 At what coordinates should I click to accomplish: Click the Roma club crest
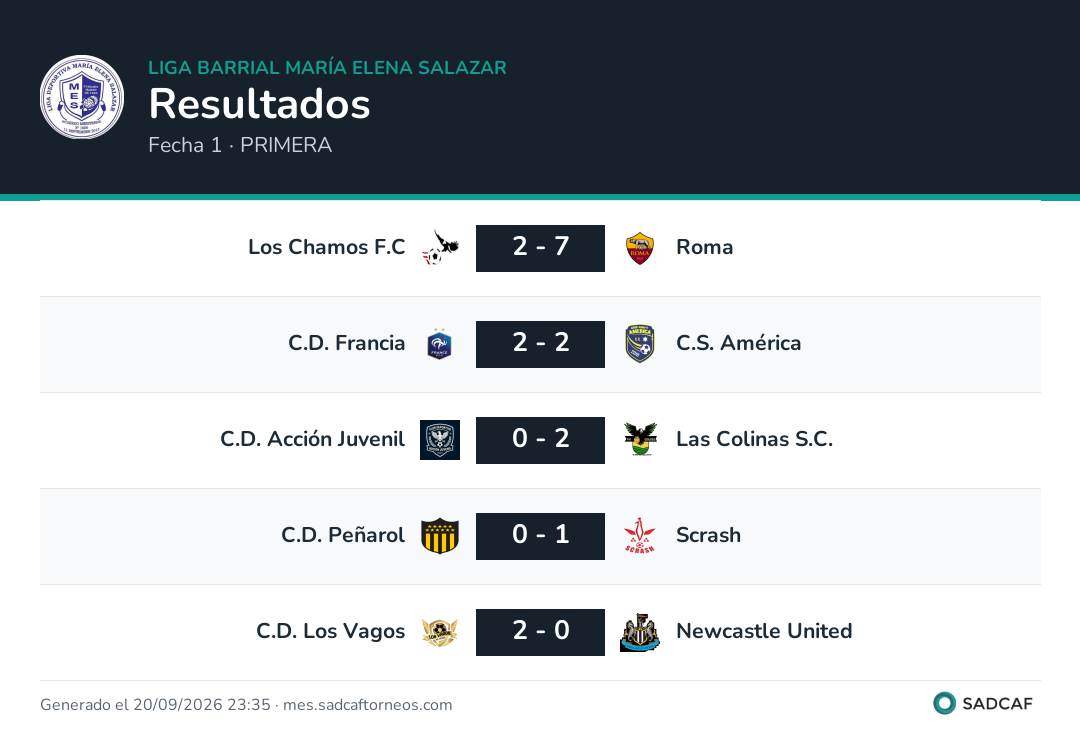click(640, 248)
